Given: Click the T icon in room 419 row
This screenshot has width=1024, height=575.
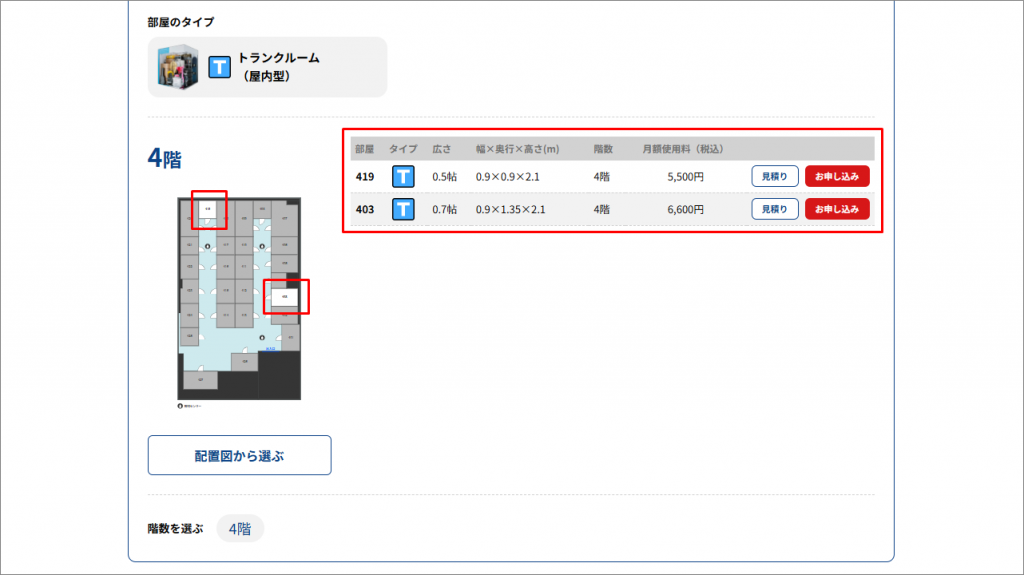Looking at the screenshot, I should point(403,176).
